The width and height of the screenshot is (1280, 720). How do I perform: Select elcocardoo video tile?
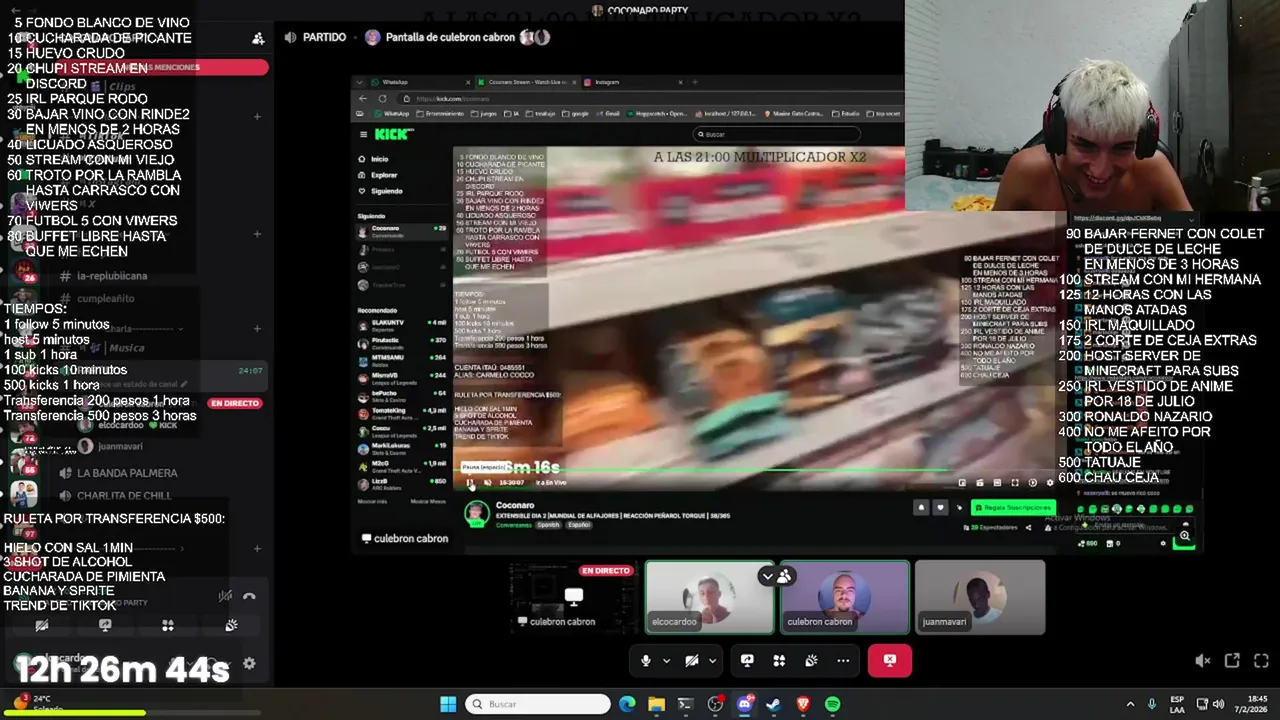point(709,597)
